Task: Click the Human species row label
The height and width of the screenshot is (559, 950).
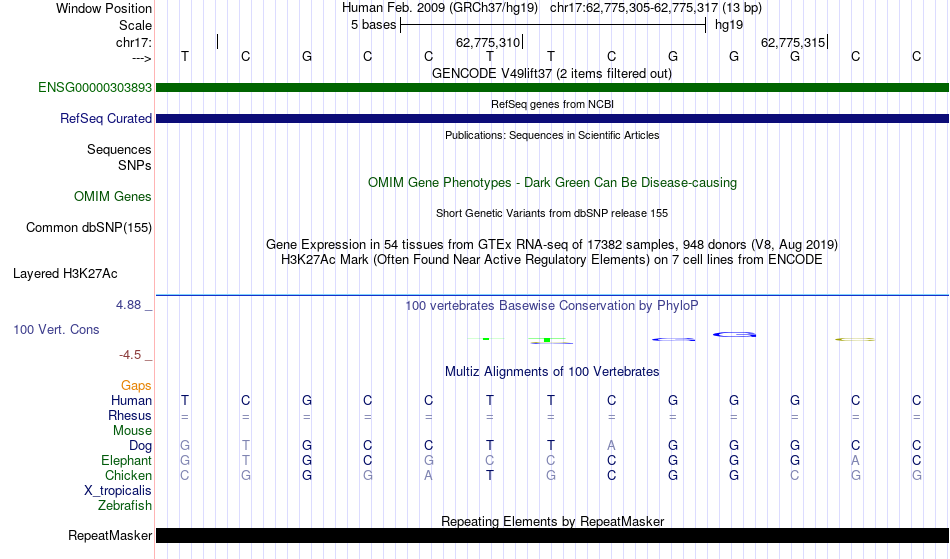Action: (x=131, y=400)
